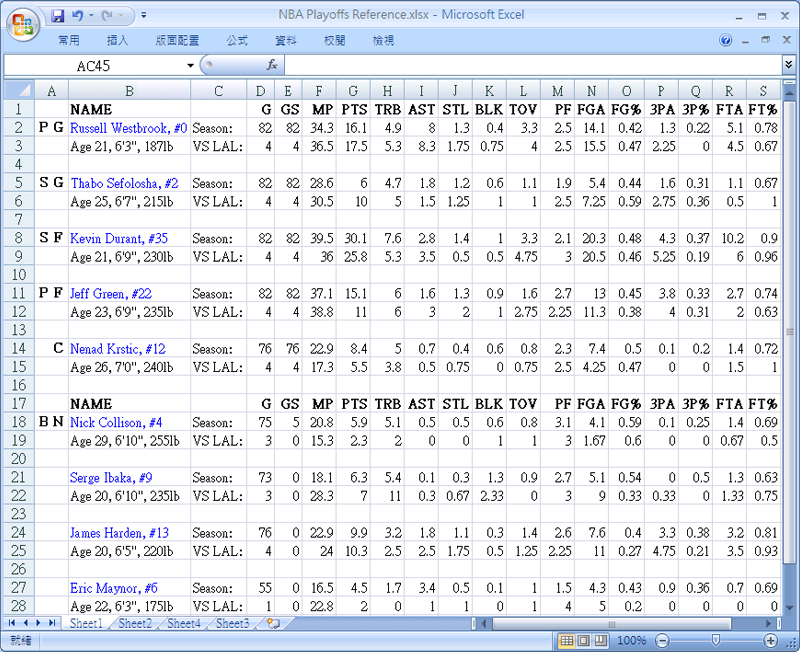Restore the workbook window button
The image size is (800, 652).
pos(765,40)
